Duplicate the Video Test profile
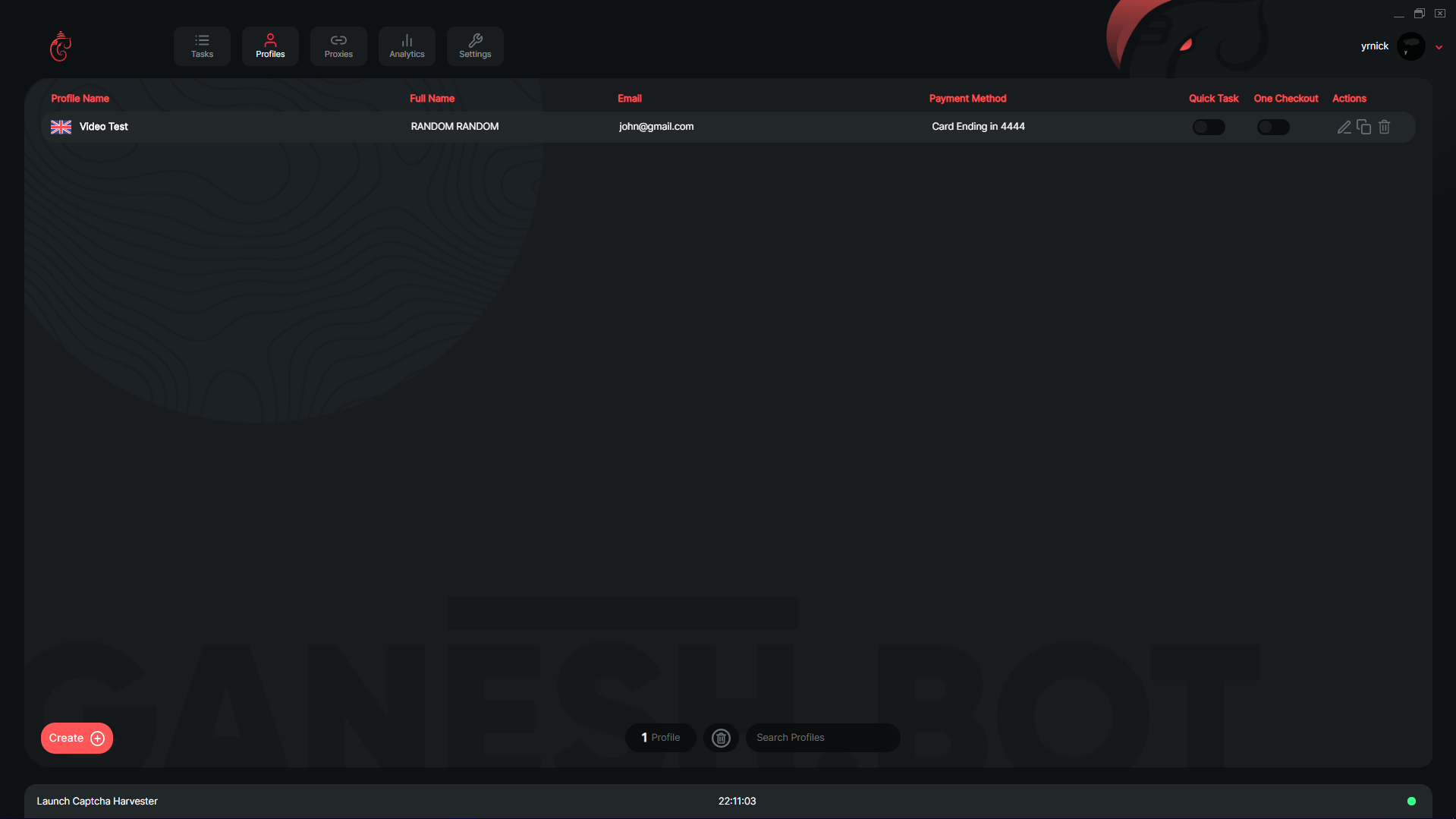The image size is (1456, 819). pyautogui.click(x=1363, y=128)
